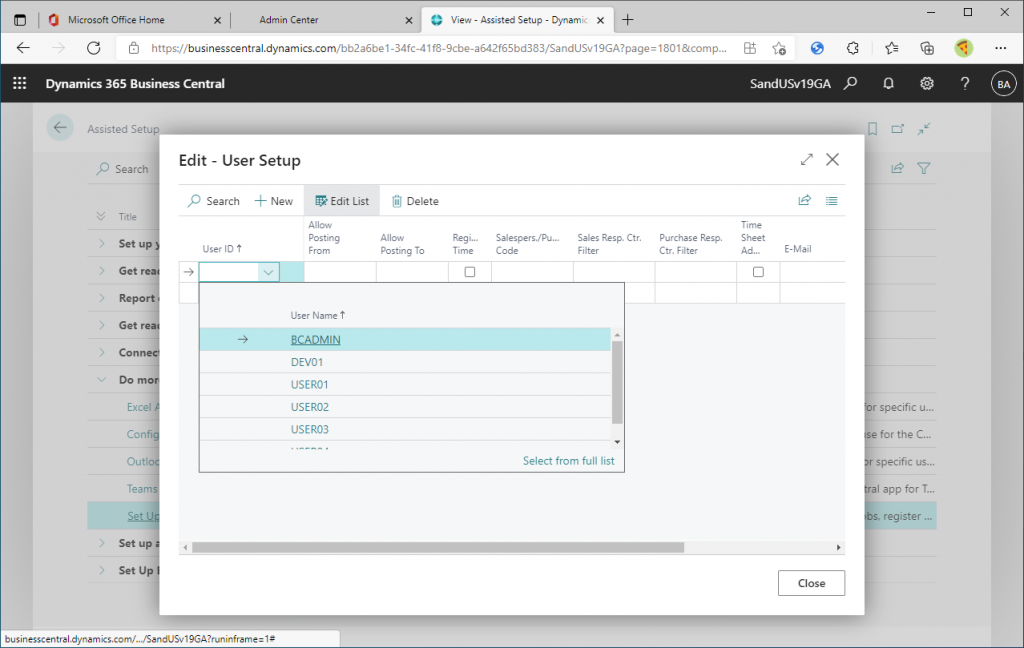Expand the Report row in Assisted Setup
This screenshot has width=1024, height=648.
[x=102, y=298]
